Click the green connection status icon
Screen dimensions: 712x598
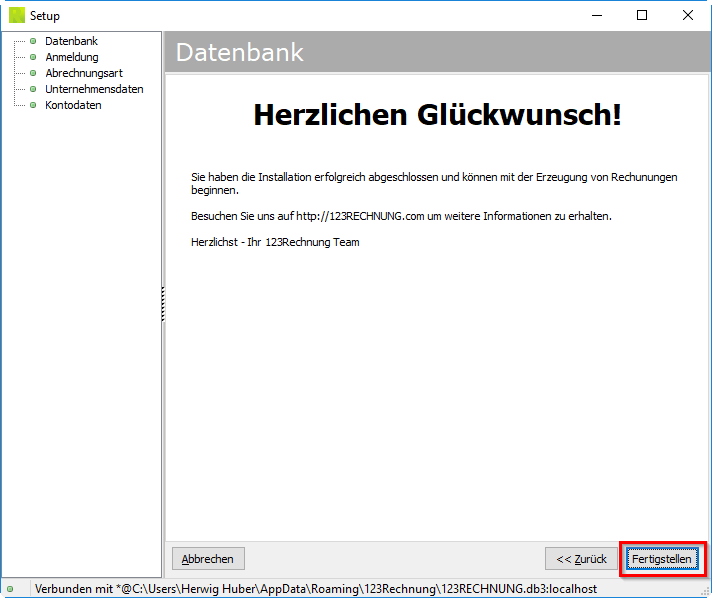(x=10, y=589)
